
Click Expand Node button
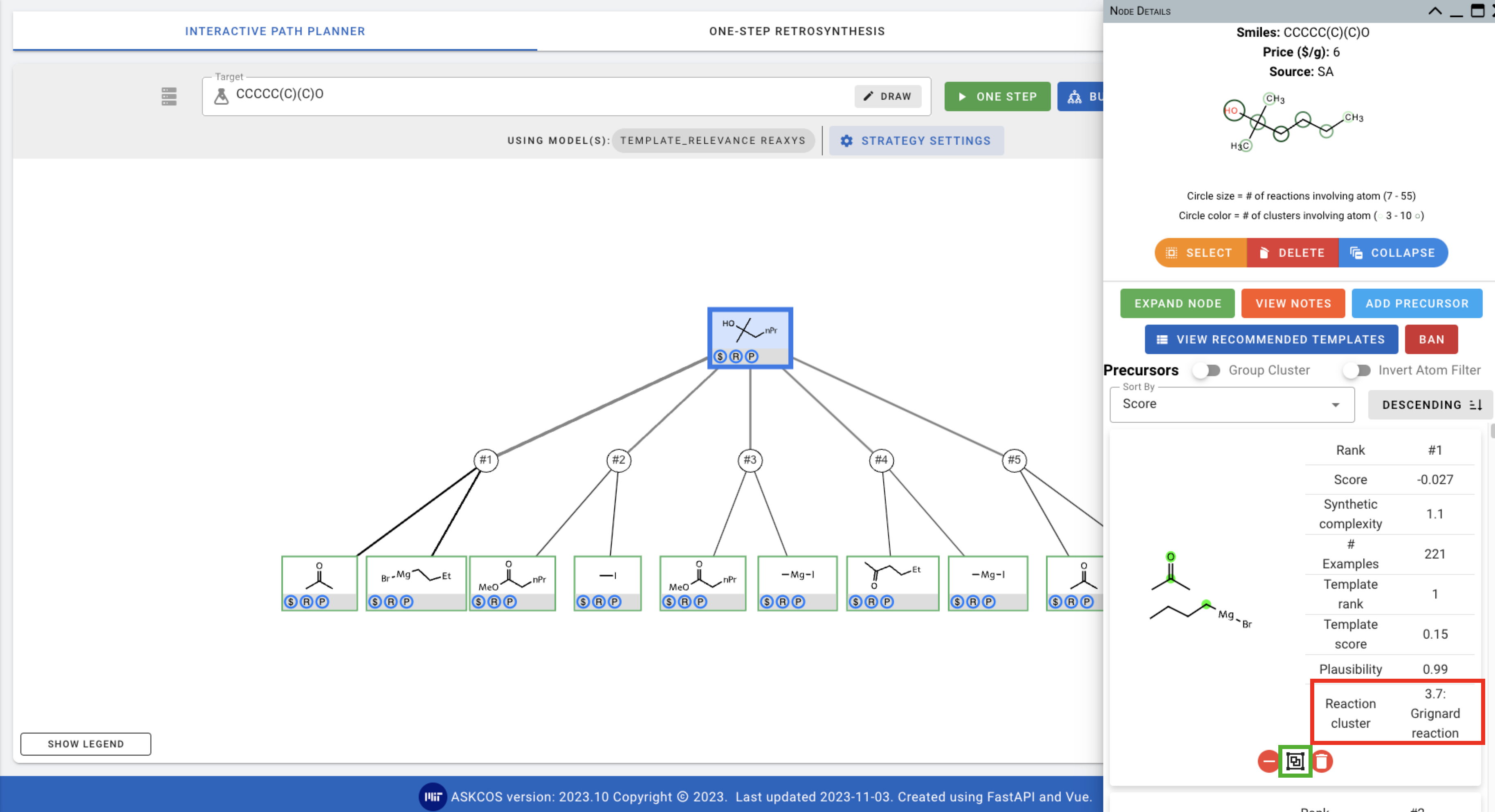pos(1178,303)
